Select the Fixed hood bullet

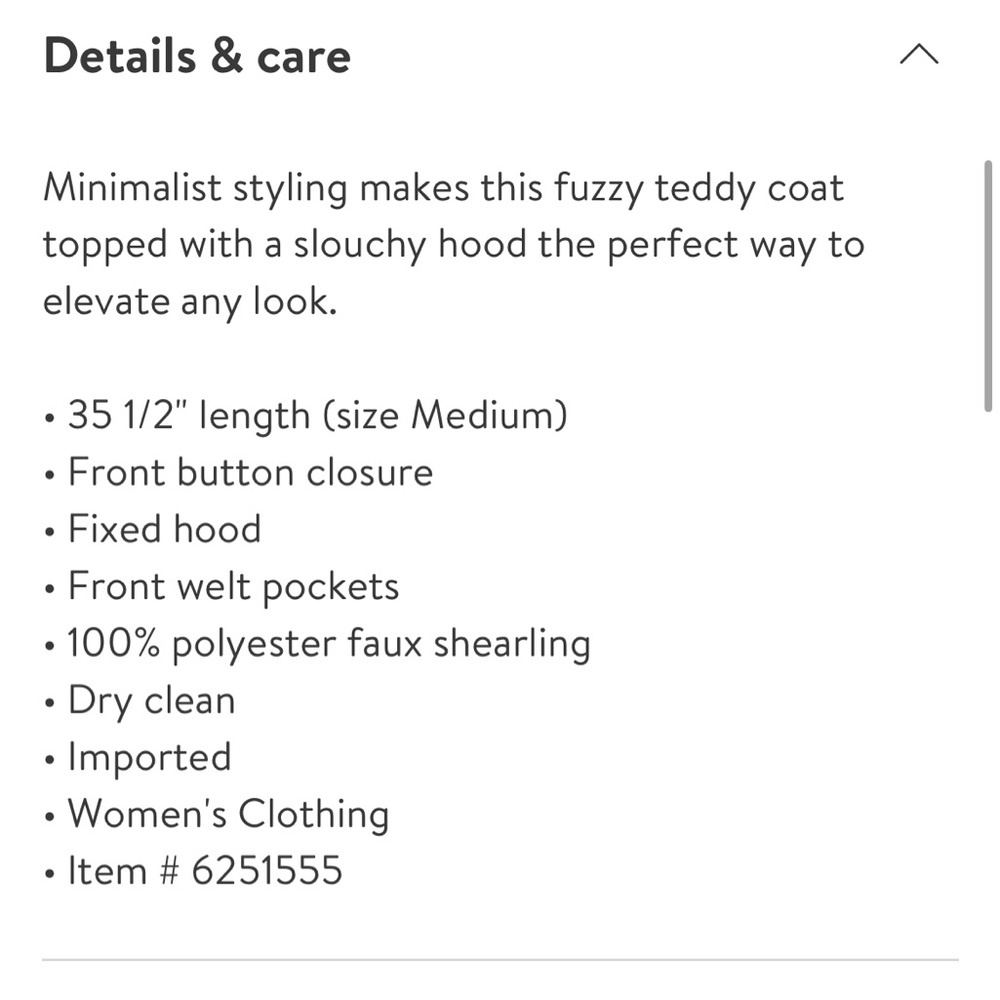[x=164, y=529]
